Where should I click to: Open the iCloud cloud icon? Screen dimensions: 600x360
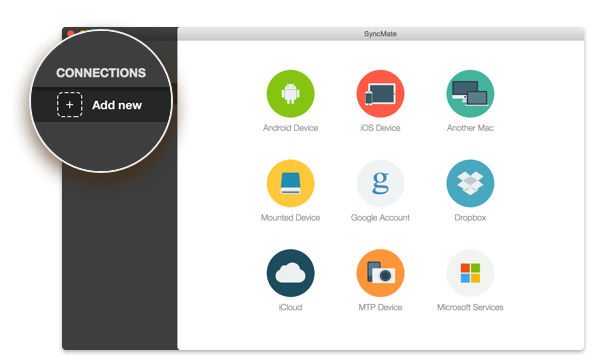(290, 273)
